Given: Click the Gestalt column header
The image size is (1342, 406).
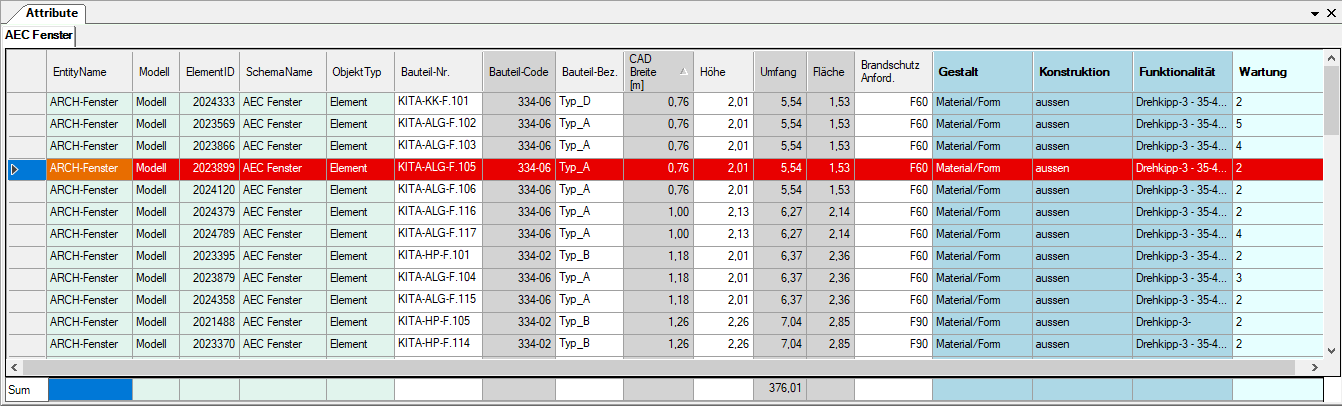Looking at the screenshot, I should point(982,72).
